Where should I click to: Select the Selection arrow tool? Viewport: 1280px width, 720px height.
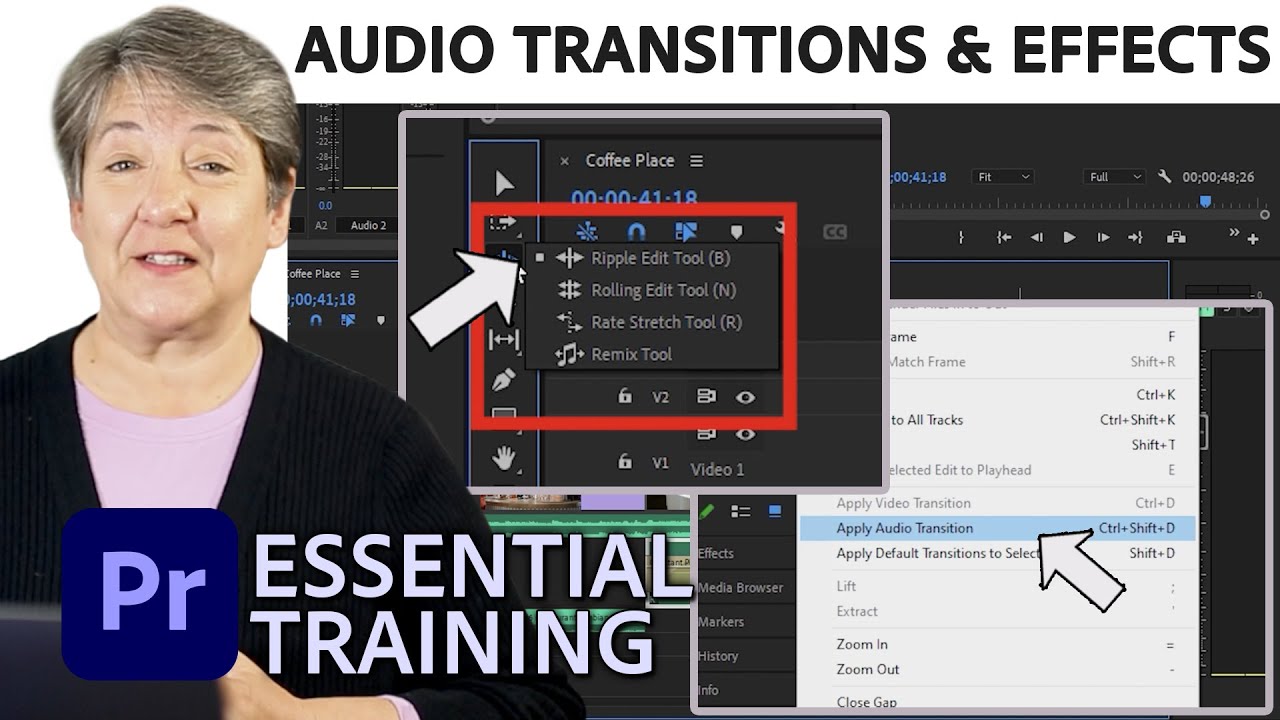coord(504,183)
